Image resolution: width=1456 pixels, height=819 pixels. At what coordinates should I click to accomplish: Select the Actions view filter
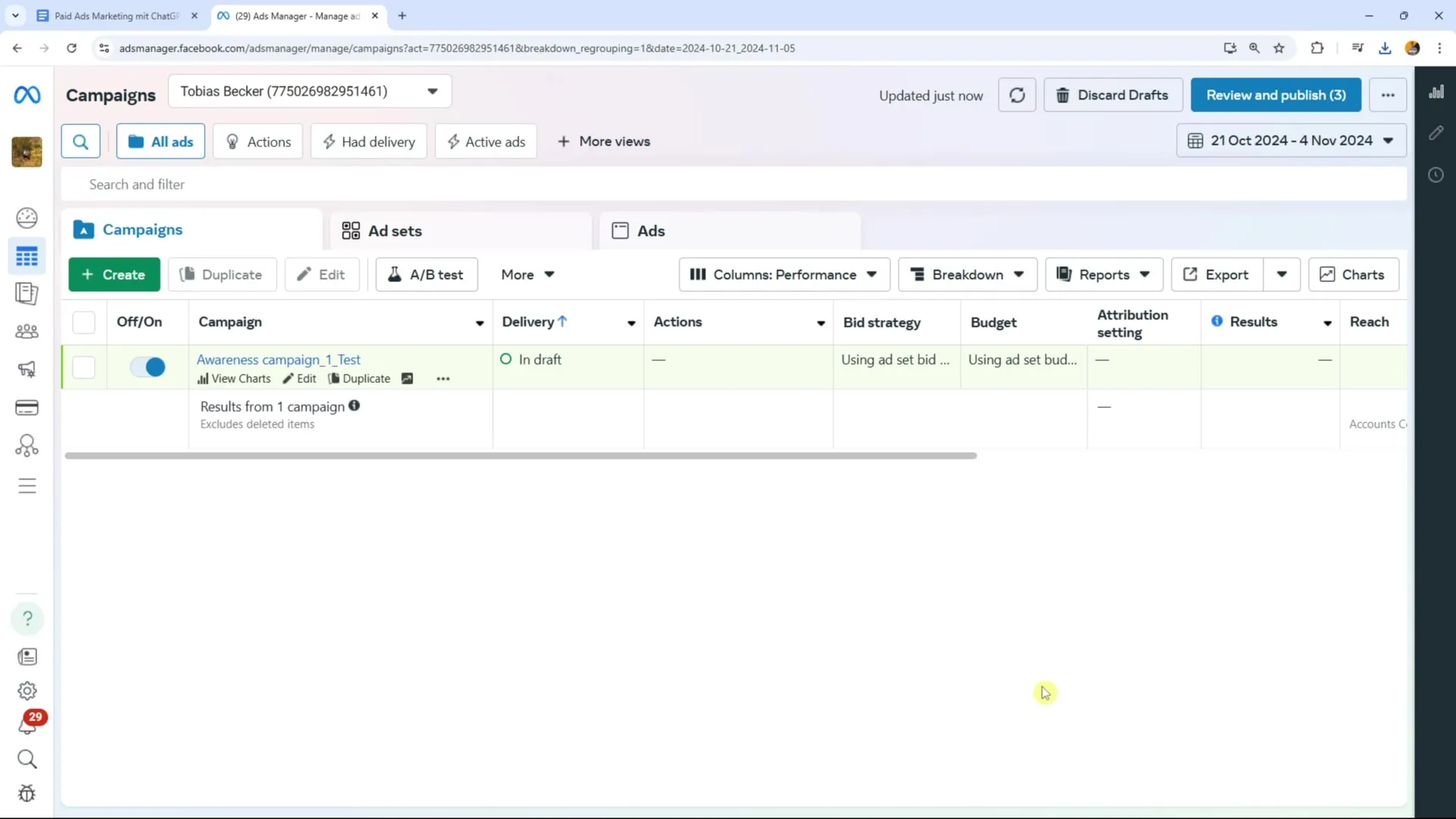click(x=258, y=142)
